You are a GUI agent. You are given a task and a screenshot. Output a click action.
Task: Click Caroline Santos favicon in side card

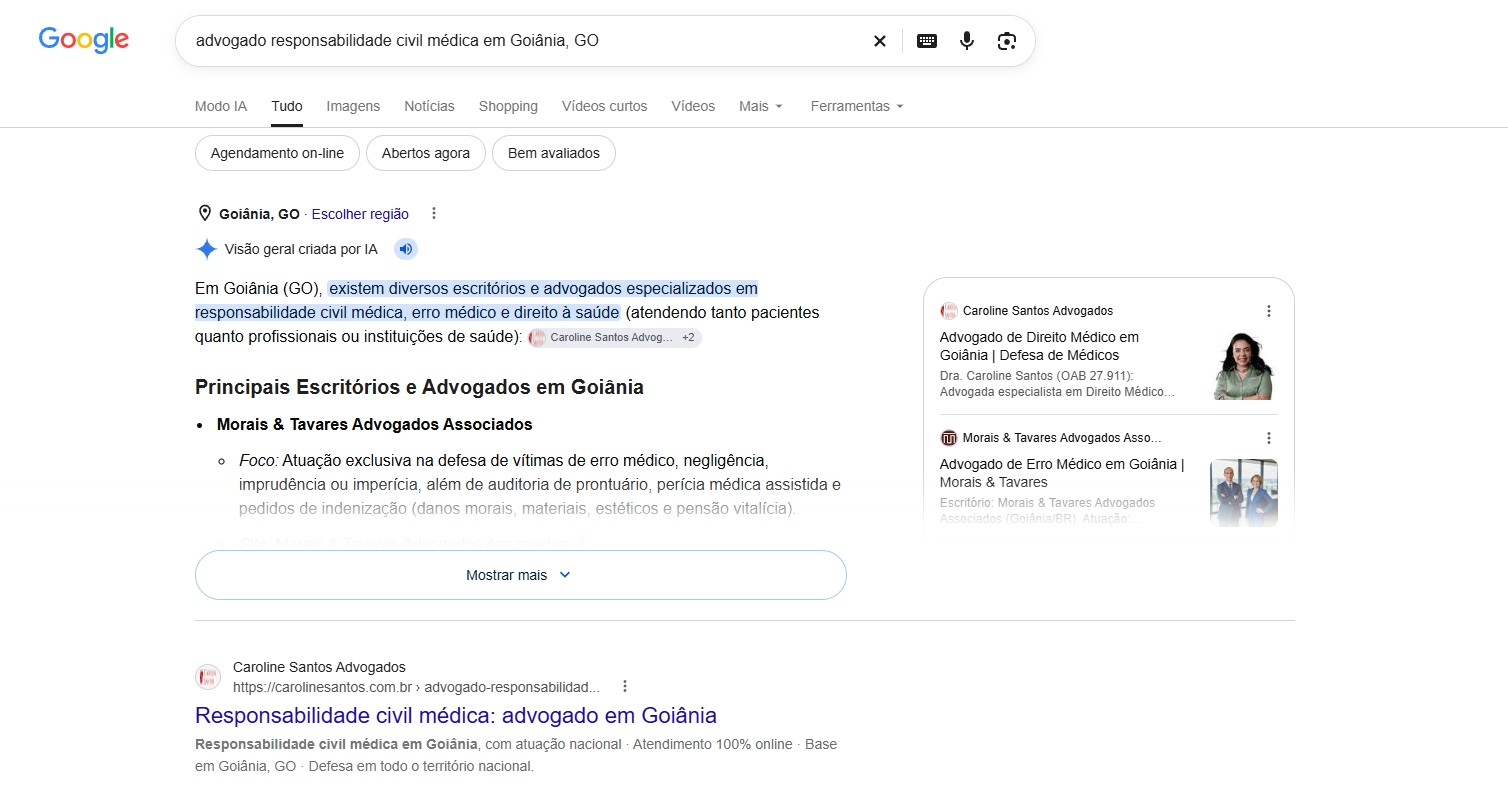pyautogui.click(x=949, y=311)
